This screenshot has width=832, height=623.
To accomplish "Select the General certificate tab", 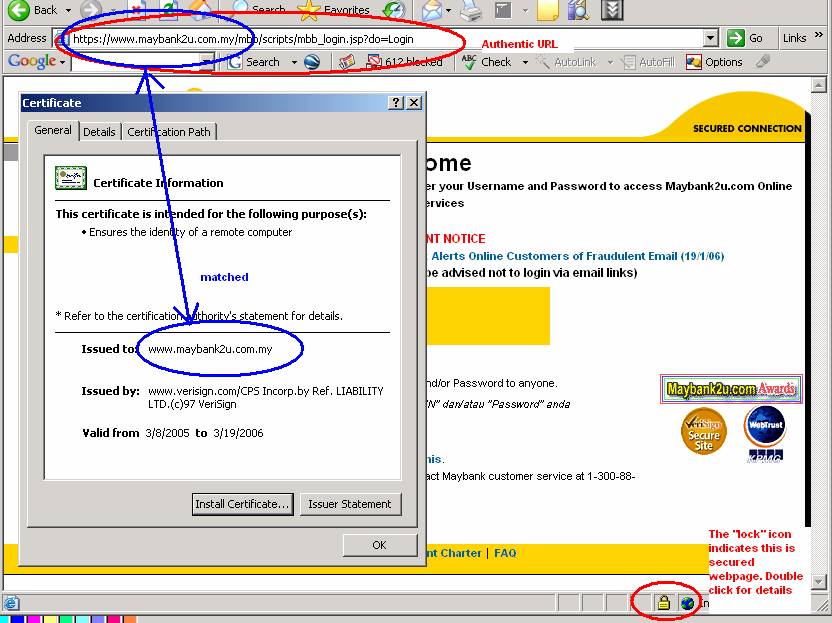I will 53,130.
